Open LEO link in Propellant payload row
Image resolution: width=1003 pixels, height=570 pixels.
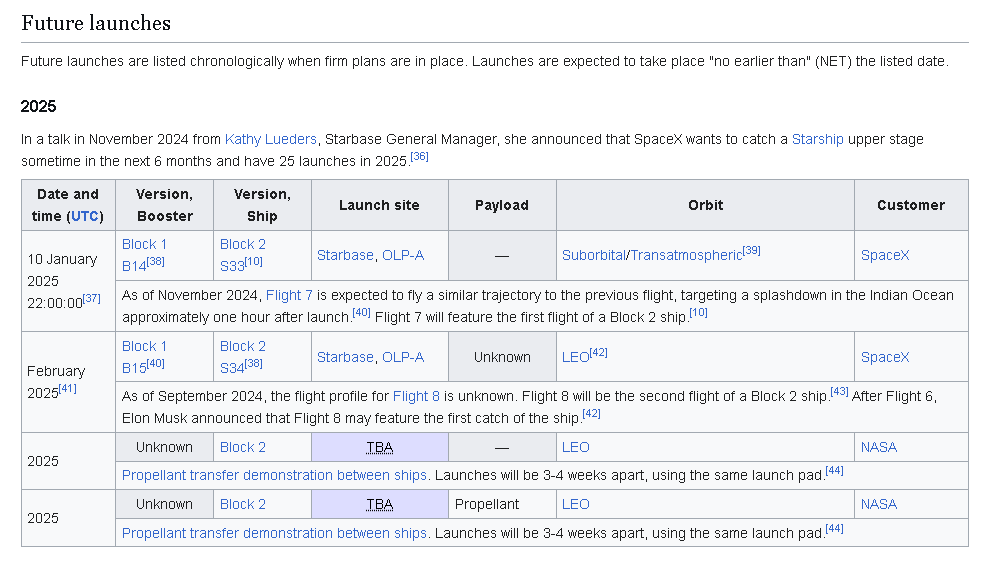(x=576, y=505)
